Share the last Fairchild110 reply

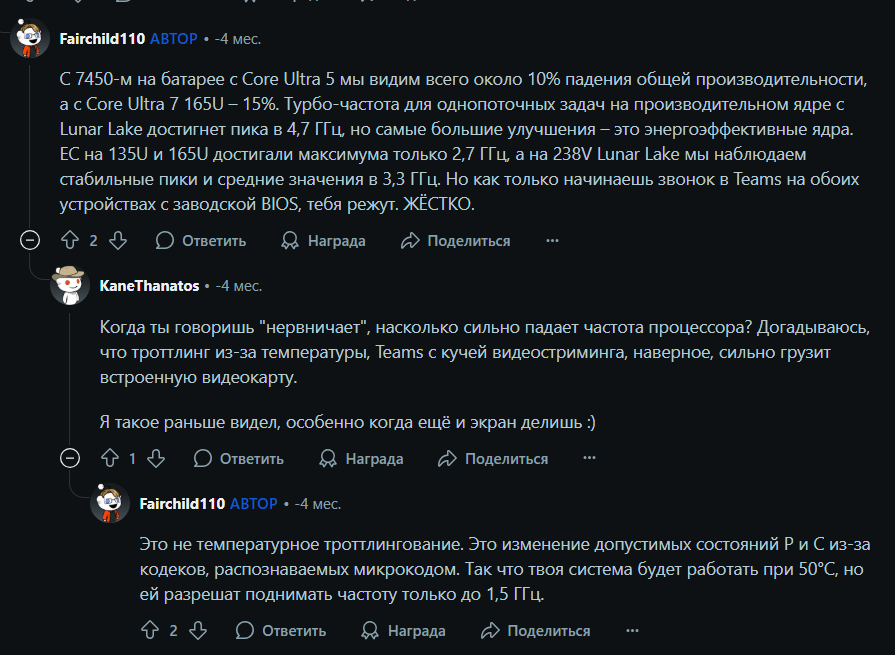536,631
